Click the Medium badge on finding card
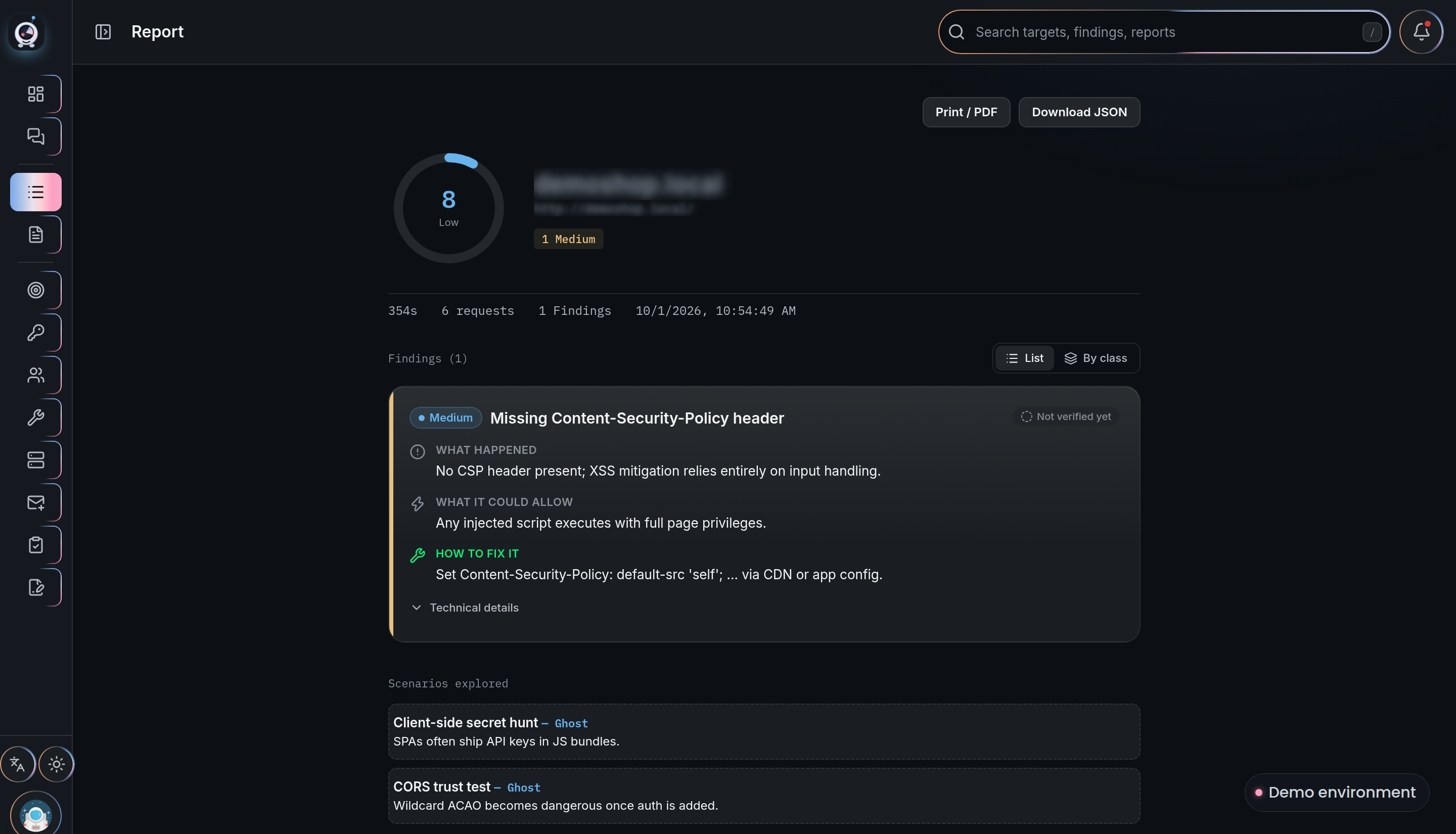Image resolution: width=1456 pixels, height=834 pixels. point(445,418)
